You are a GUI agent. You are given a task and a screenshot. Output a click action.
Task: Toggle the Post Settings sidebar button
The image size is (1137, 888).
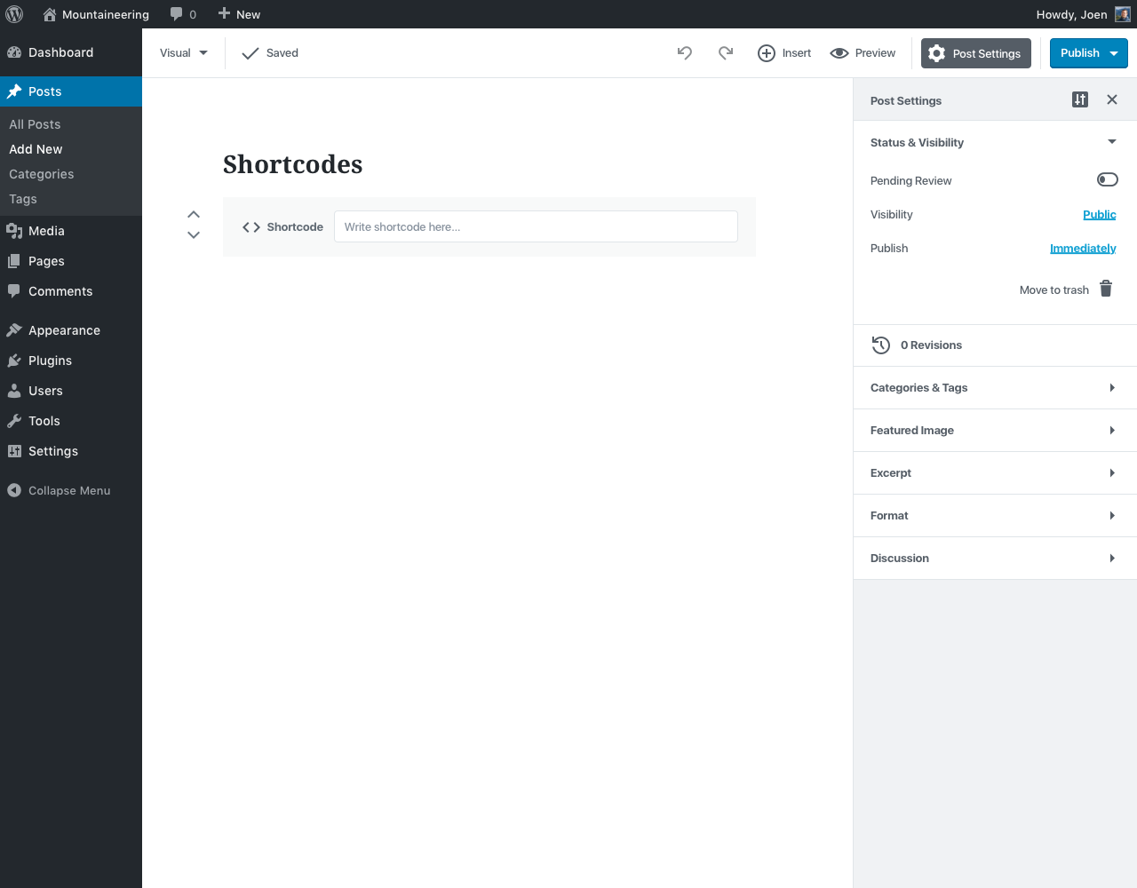click(975, 53)
